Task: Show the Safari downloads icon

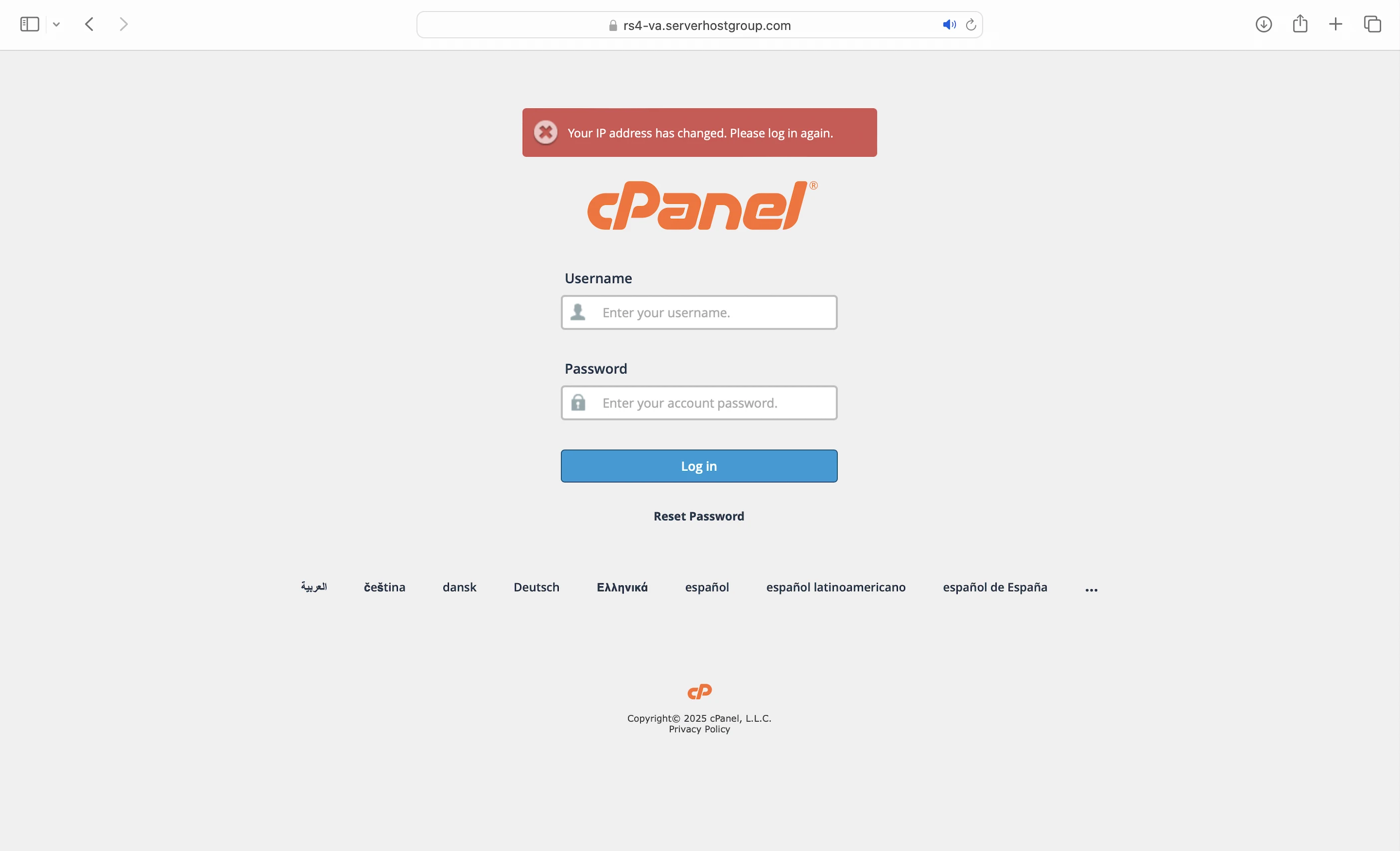Action: point(1263,24)
